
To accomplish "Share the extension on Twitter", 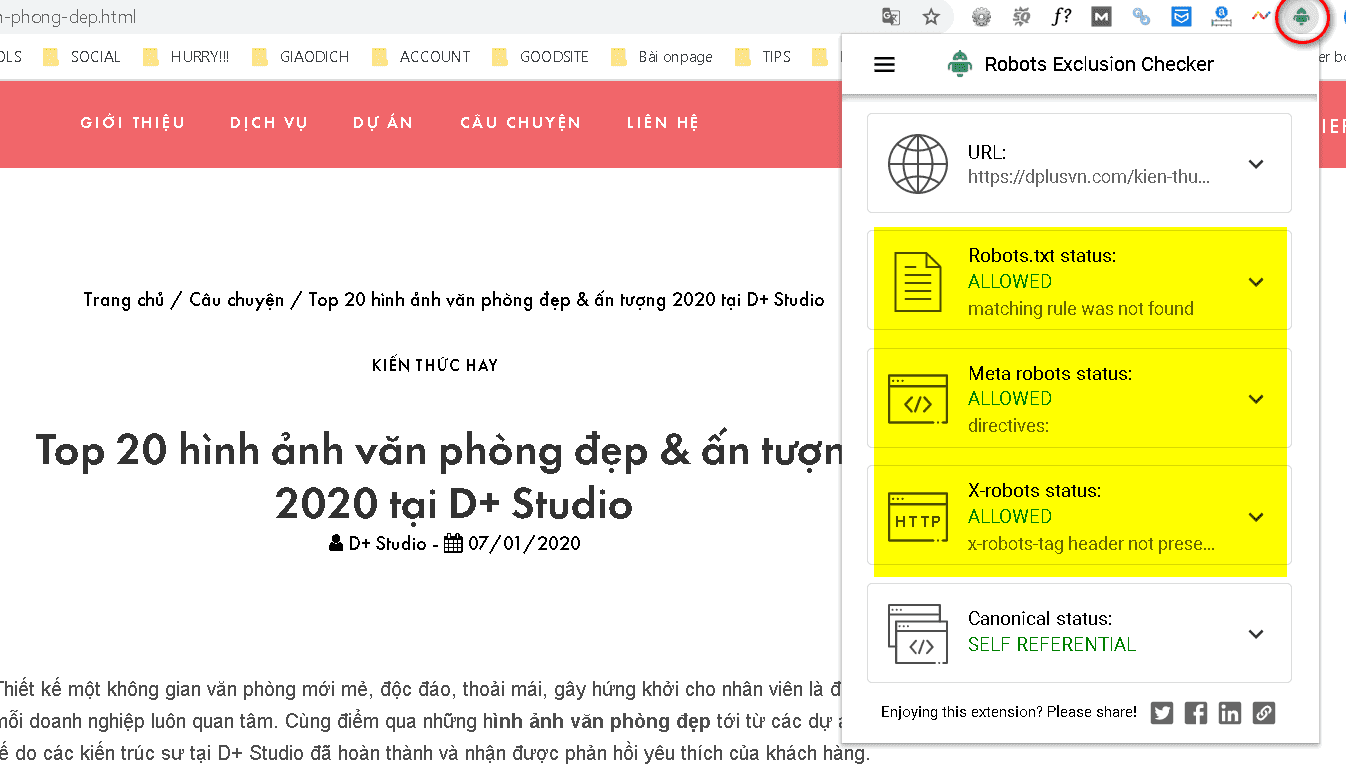I will (x=1162, y=713).
